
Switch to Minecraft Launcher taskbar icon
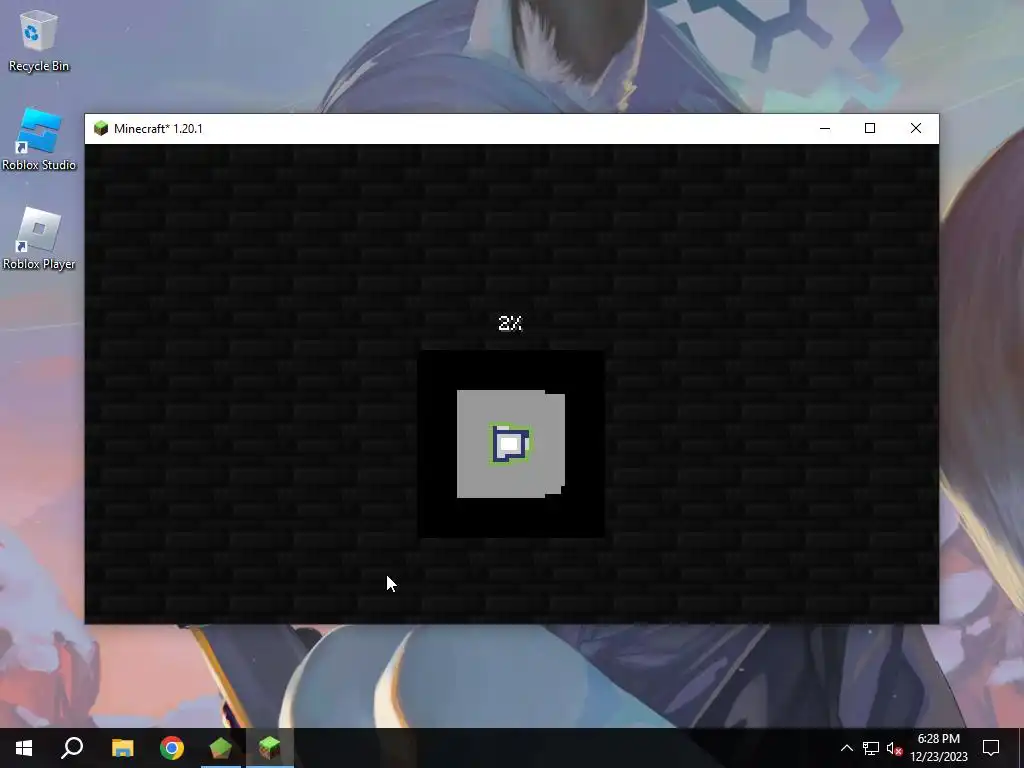click(221, 748)
